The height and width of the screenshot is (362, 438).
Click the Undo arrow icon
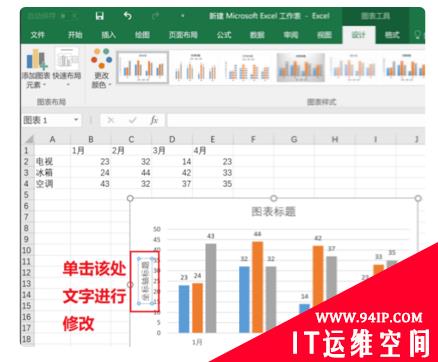[x=128, y=16]
